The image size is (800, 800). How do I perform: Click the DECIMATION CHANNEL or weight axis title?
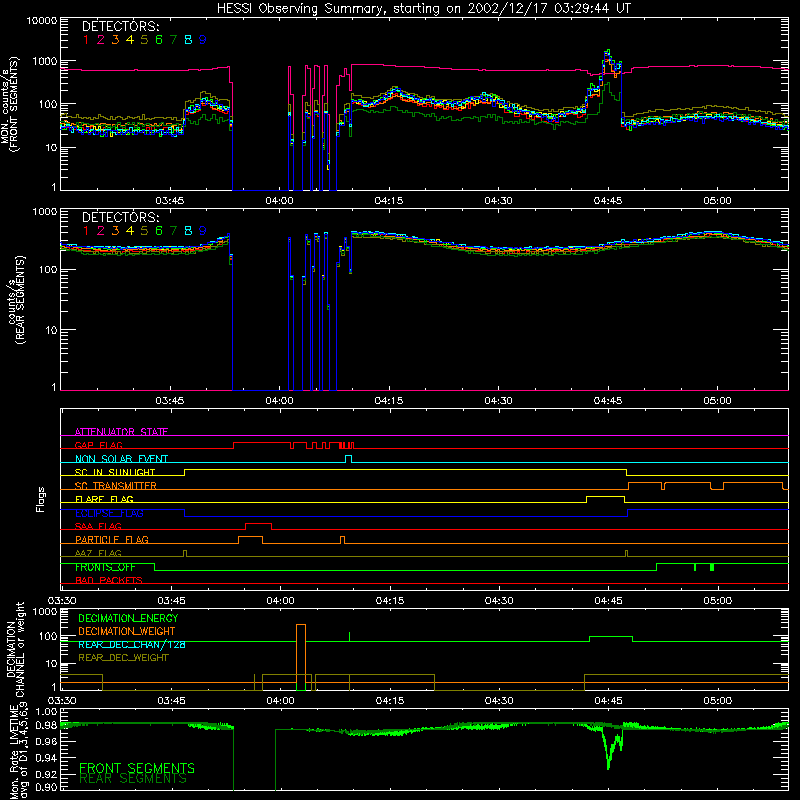[x=15, y=649]
